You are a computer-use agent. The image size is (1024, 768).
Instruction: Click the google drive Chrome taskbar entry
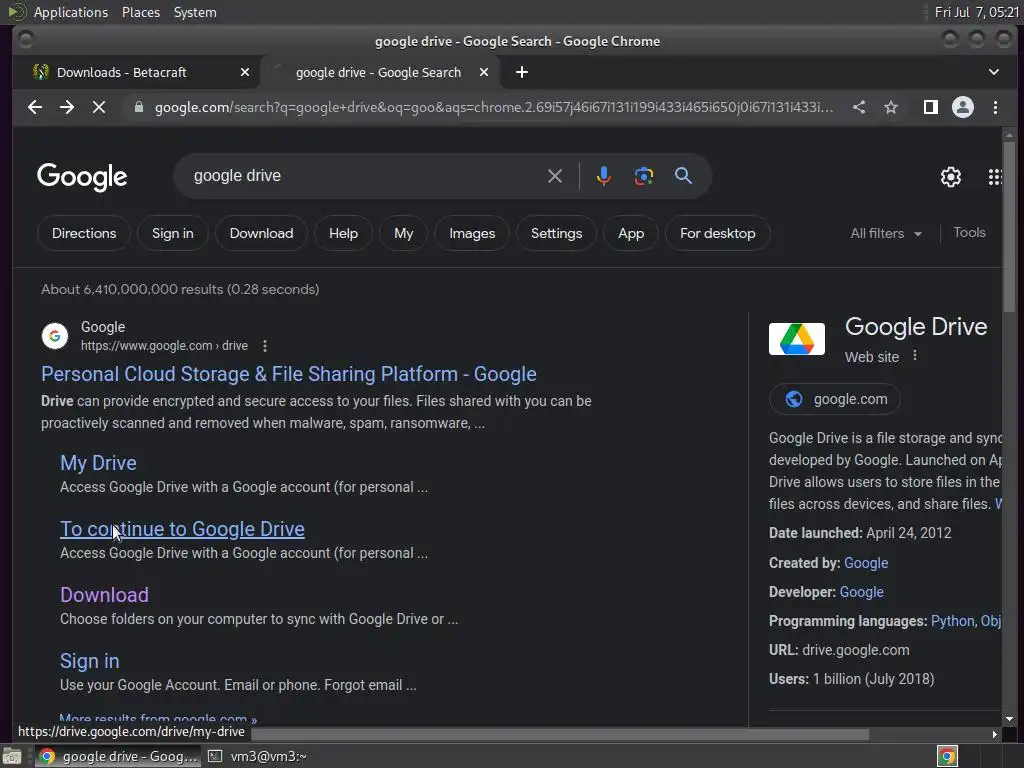pos(118,756)
